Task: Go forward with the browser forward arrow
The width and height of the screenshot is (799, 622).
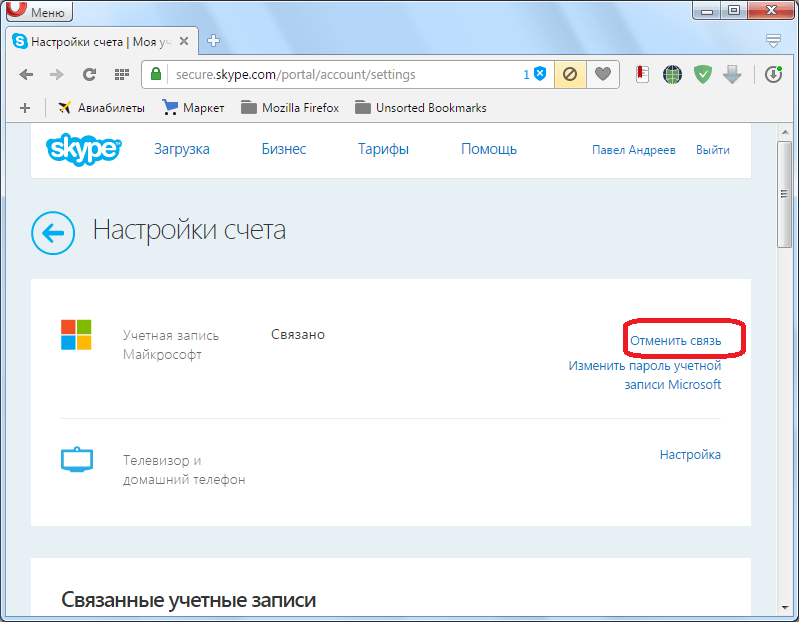Action: 57,75
